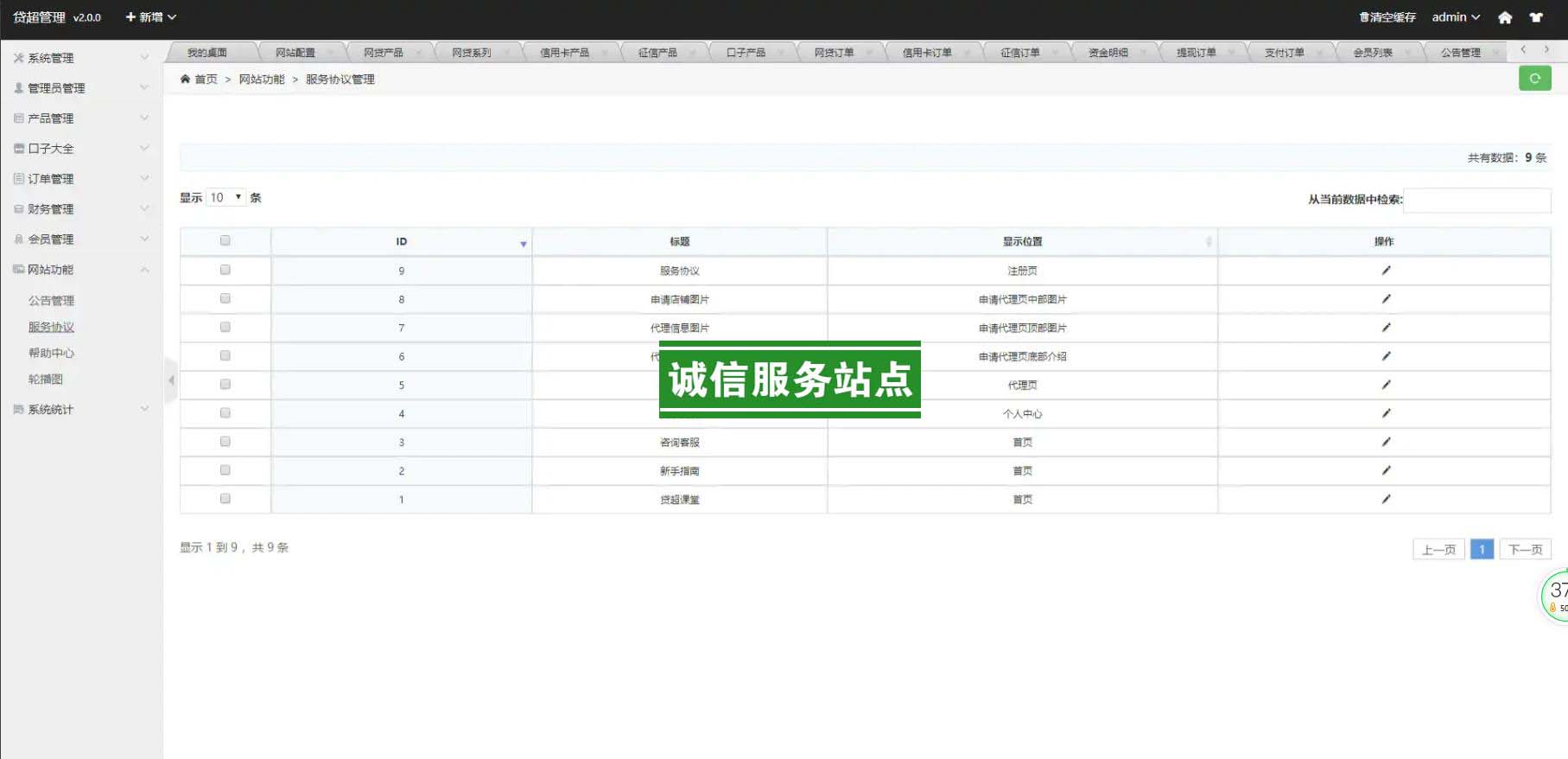Open the skin theme shirt icon
Screen dimensions: 1568x759
[1536, 17]
